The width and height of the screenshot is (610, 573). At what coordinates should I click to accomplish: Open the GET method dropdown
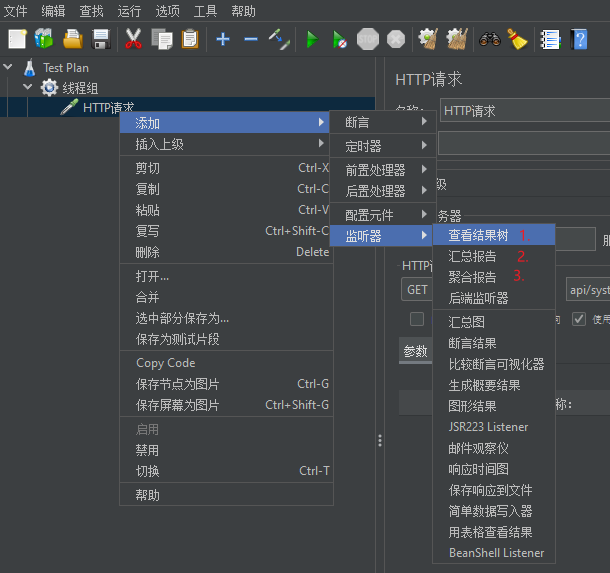[417, 290]
